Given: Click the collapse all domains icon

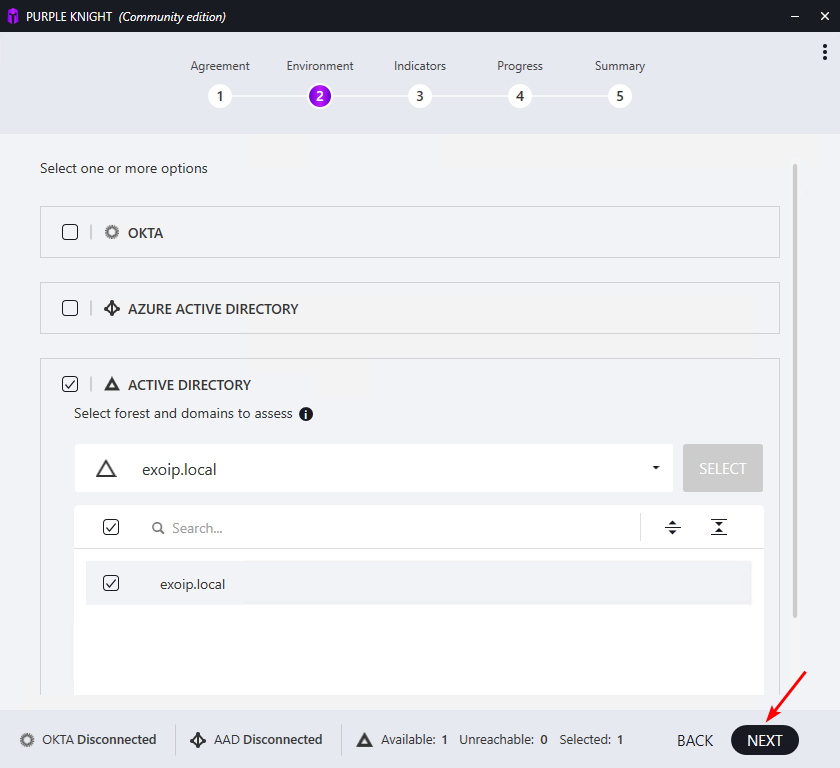Looking at the screenshot, I should tap(718, 527).
